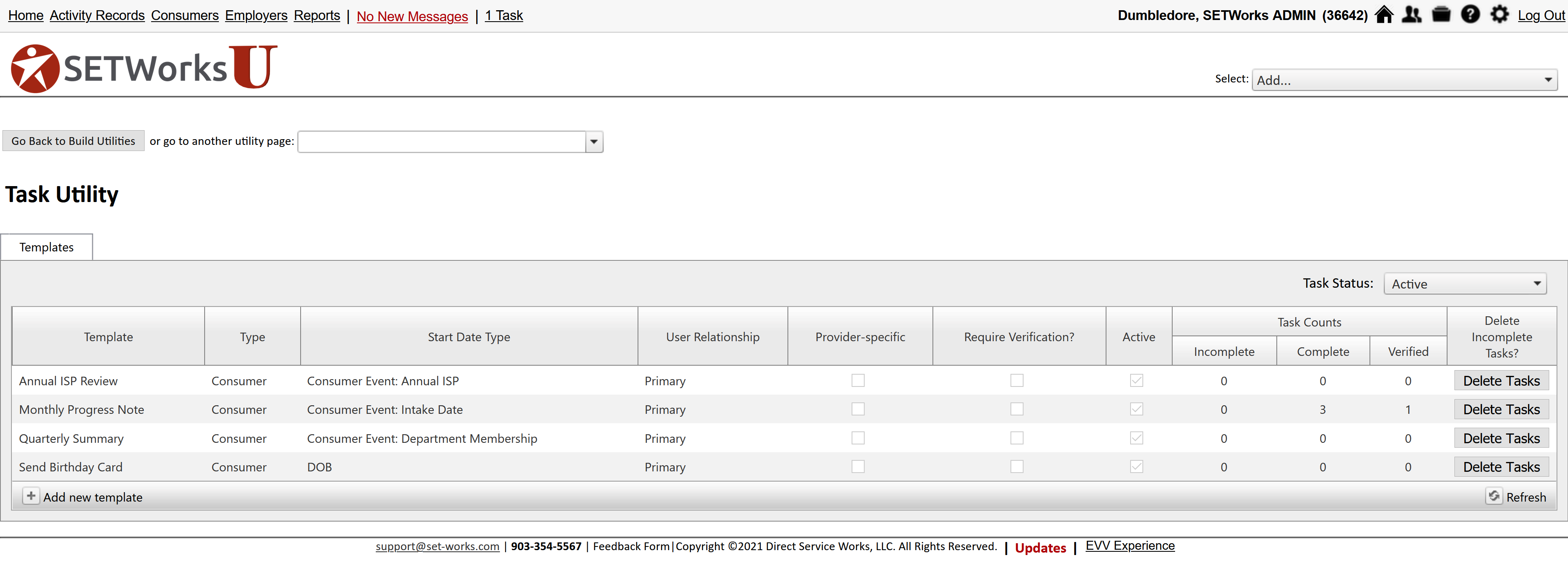Click the Start Date Type column header
Viewport: 1568px width, 573px height.
[469, 337]
